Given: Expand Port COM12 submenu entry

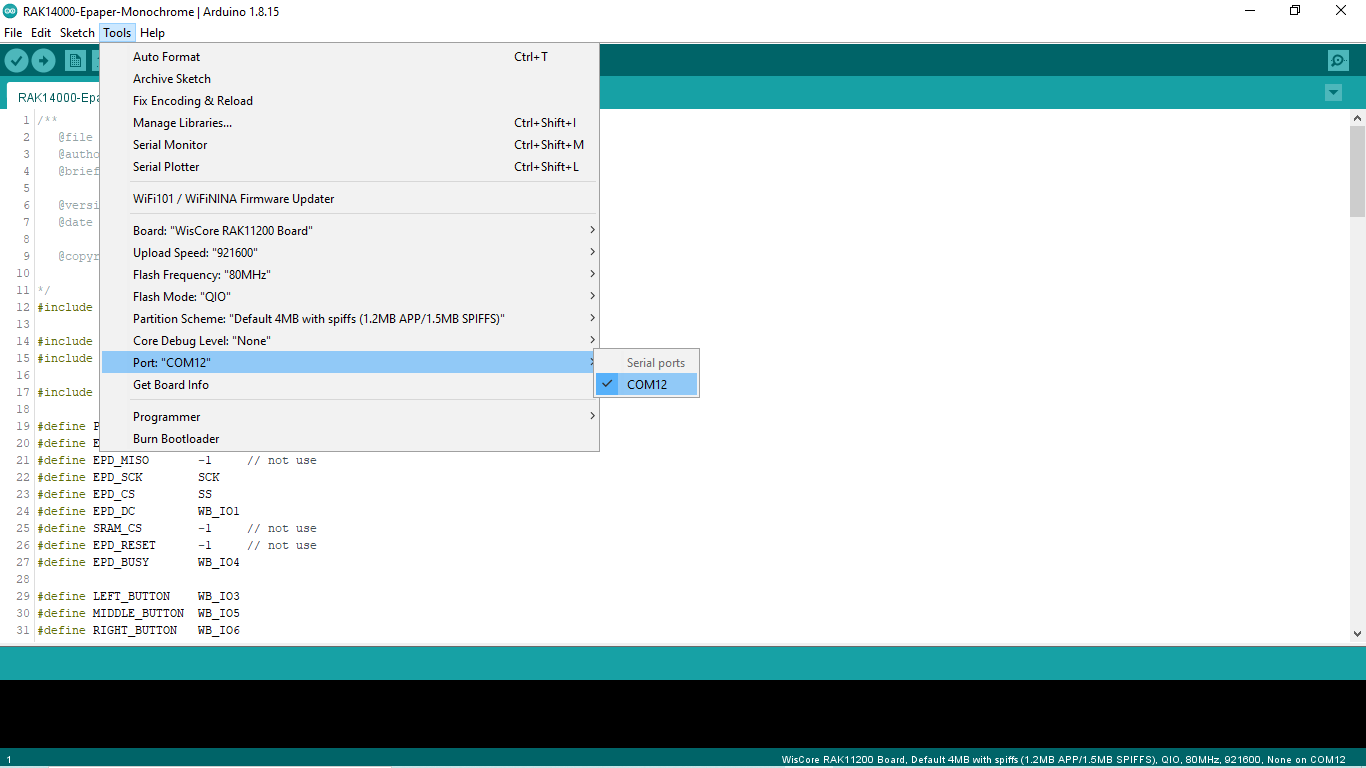Looking at the screenshot, I should pos(350,363).
